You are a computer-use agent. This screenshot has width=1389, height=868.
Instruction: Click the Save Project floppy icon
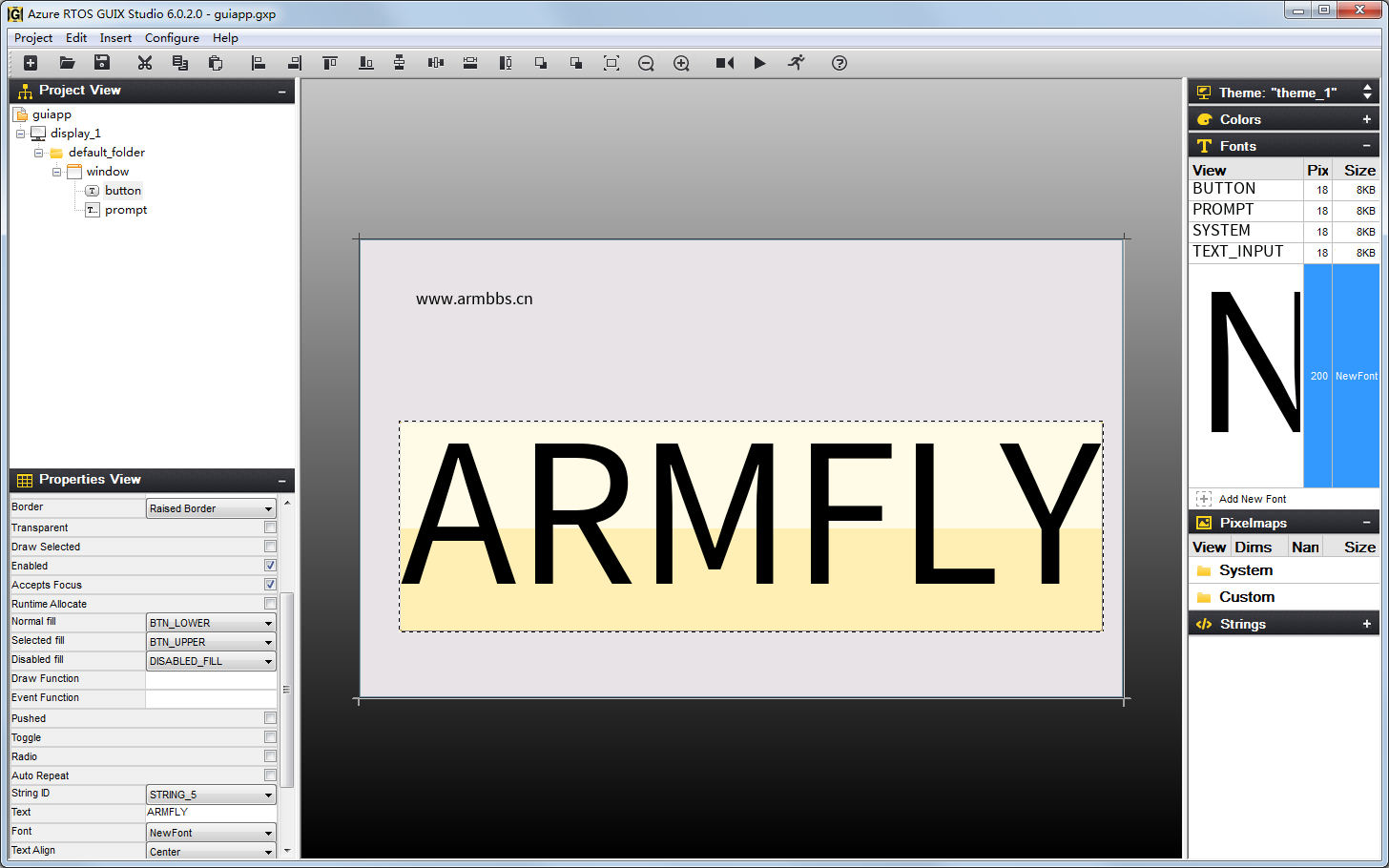click(102, 63)
